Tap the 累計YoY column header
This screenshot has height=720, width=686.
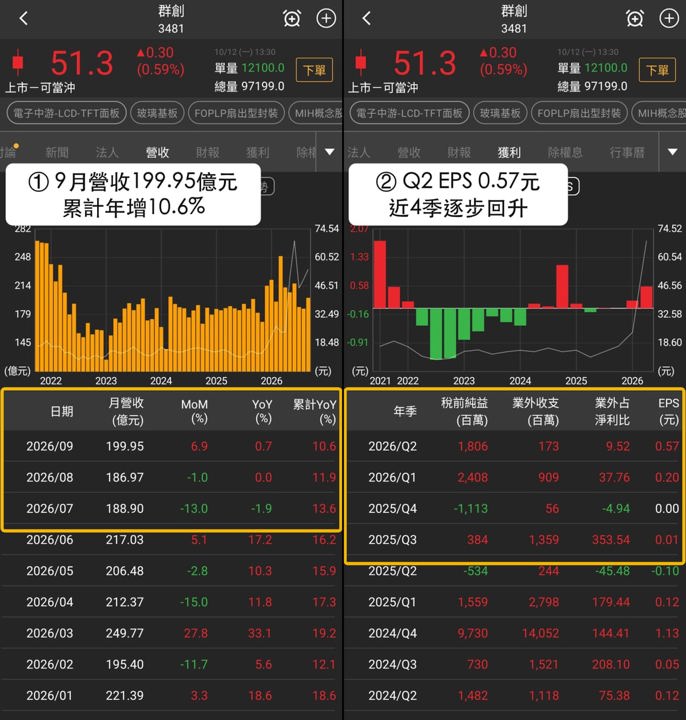tap(315, 411)
